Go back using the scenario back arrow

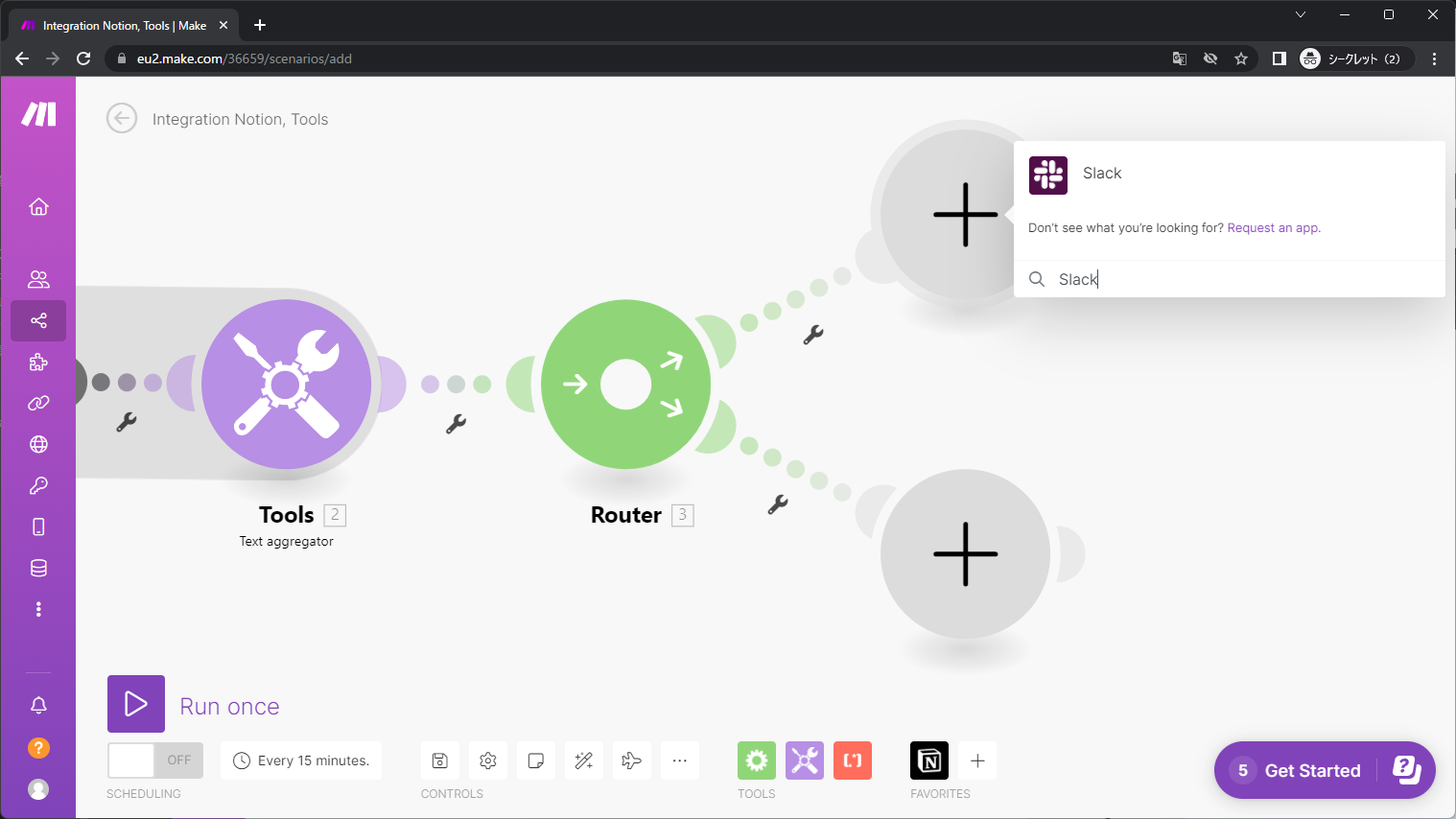point(122,119)
